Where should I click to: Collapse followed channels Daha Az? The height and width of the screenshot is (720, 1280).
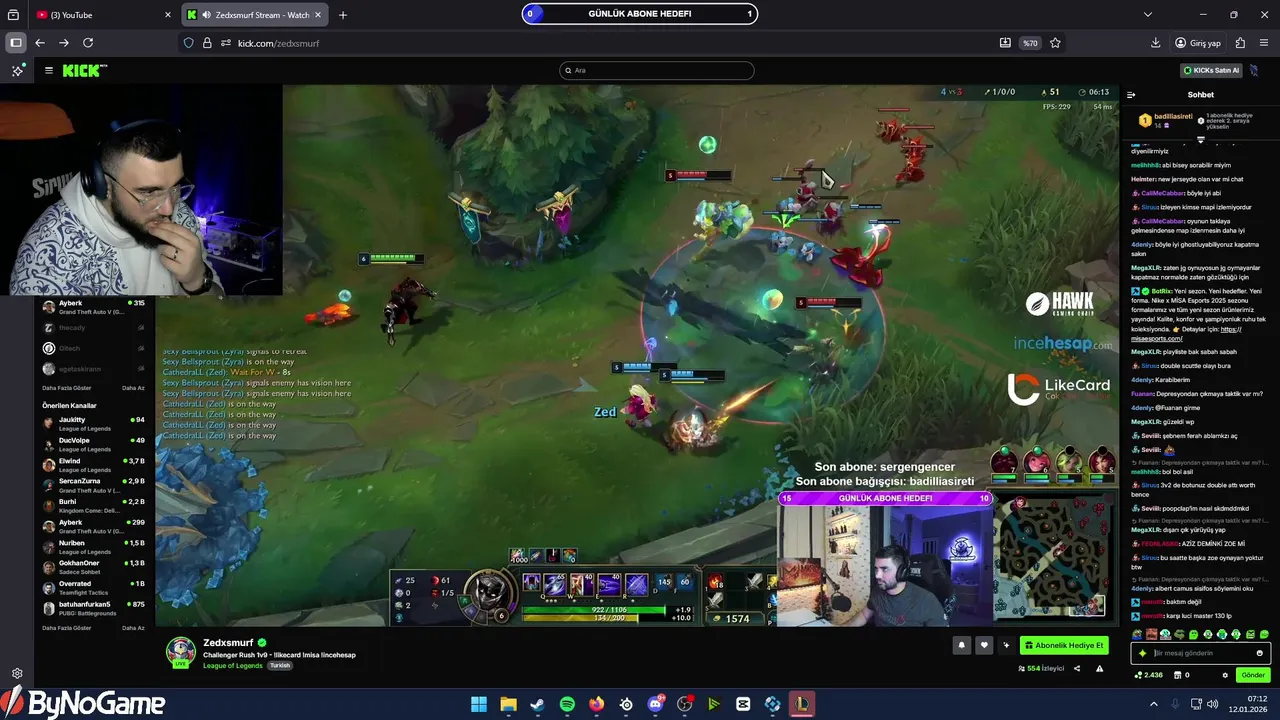click(x=133, y=387)
